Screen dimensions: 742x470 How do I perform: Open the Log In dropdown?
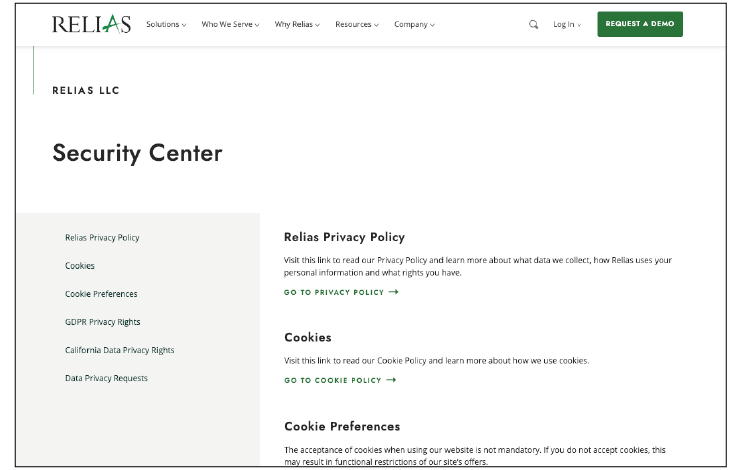point(567,24)
